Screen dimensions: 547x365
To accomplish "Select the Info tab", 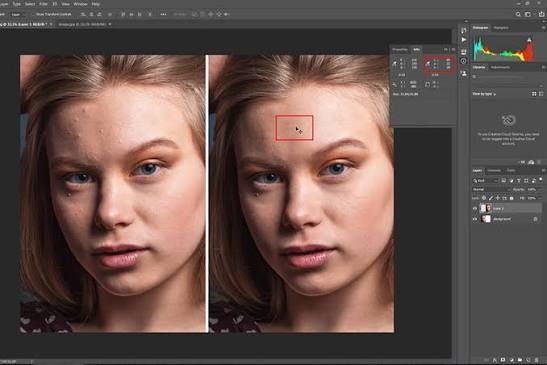I will pyautogui.click(x=417, y=50).
